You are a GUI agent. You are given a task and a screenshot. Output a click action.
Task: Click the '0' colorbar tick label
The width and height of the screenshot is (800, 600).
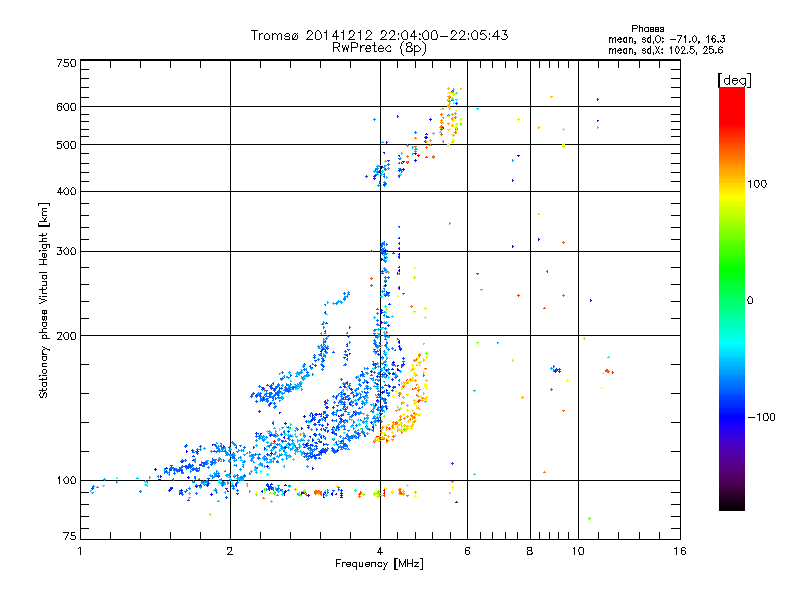coord(750,301)
